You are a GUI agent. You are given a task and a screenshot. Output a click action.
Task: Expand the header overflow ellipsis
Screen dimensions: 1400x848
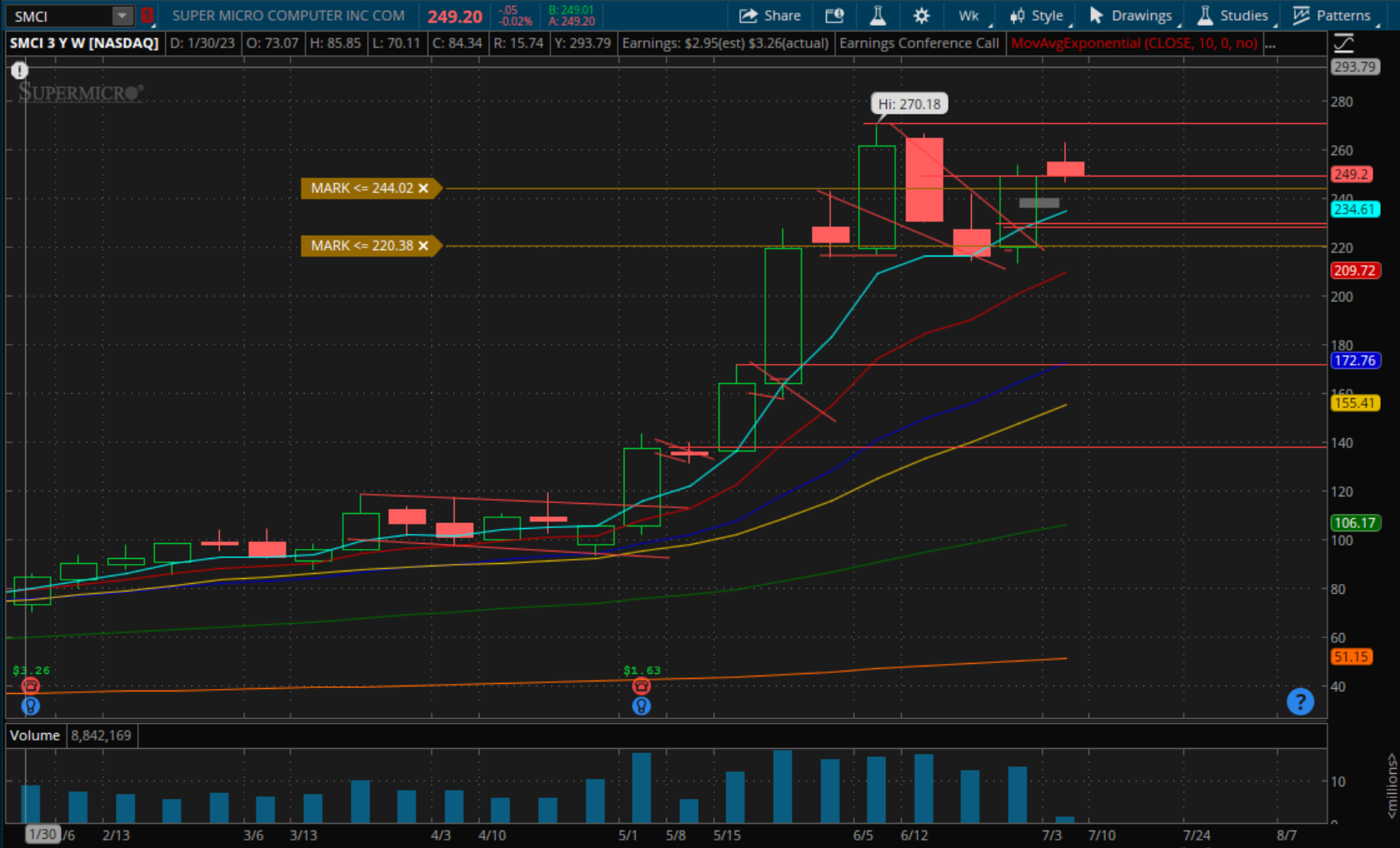click(1270, 43)
